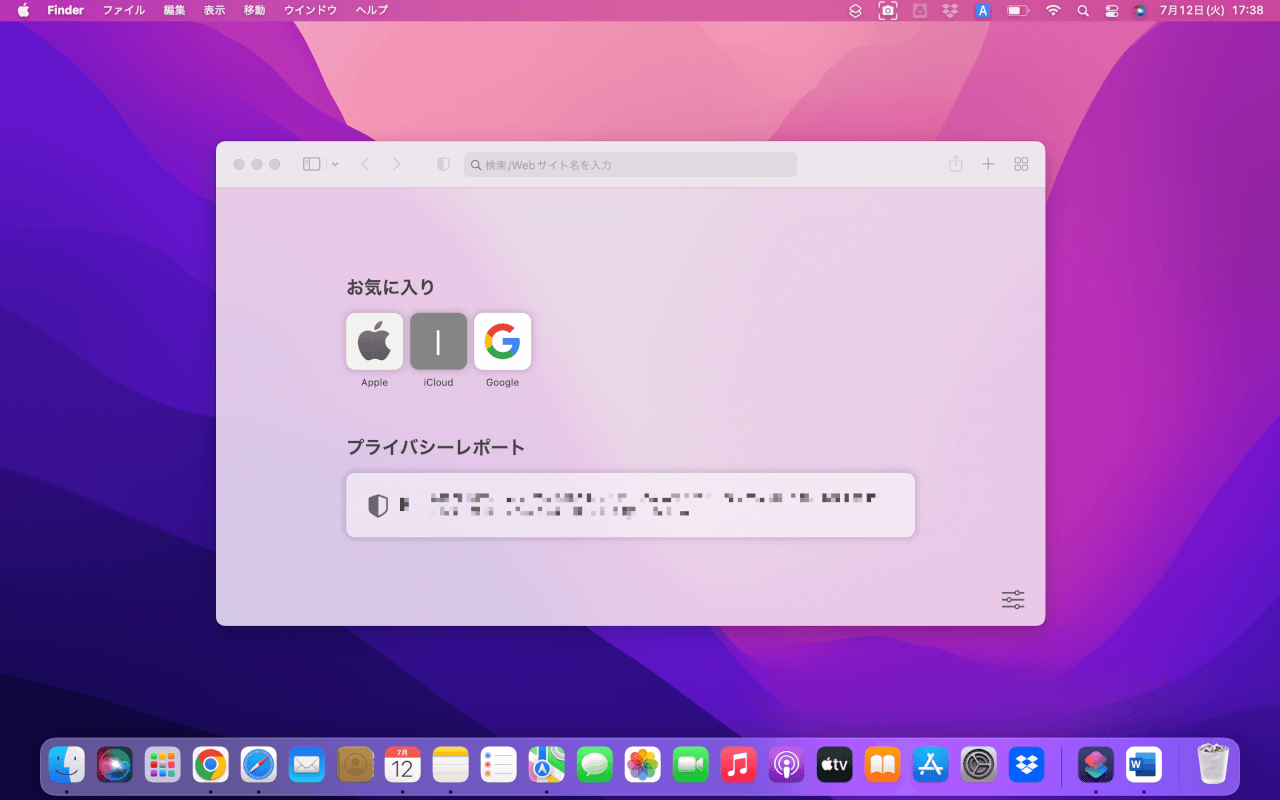Open Messages from the Dock
1280x800 pixels.
point(595,765)
